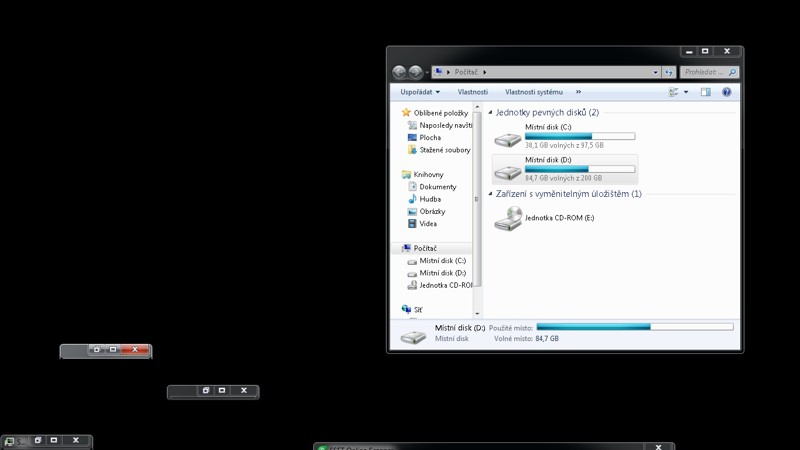Open Místní disk (C:) drive icon
Viewport: 800px width, 450px height.
tap(508, 138)
